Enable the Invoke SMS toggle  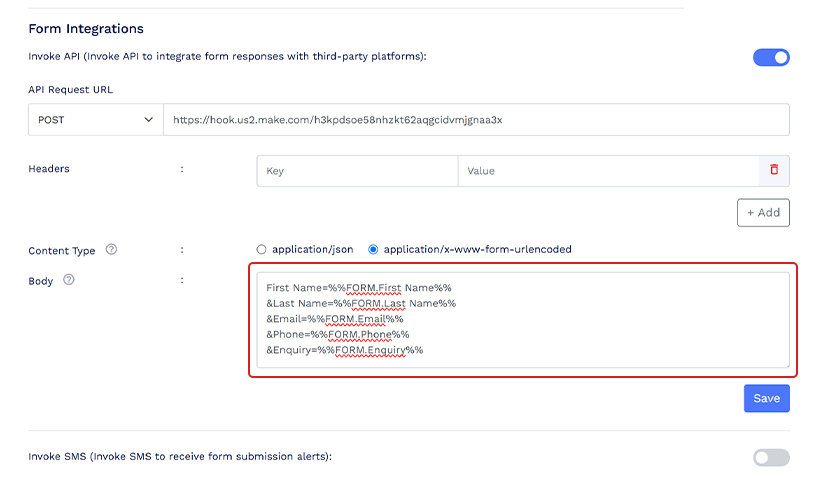pyautogui.click(x=770, y=457)
